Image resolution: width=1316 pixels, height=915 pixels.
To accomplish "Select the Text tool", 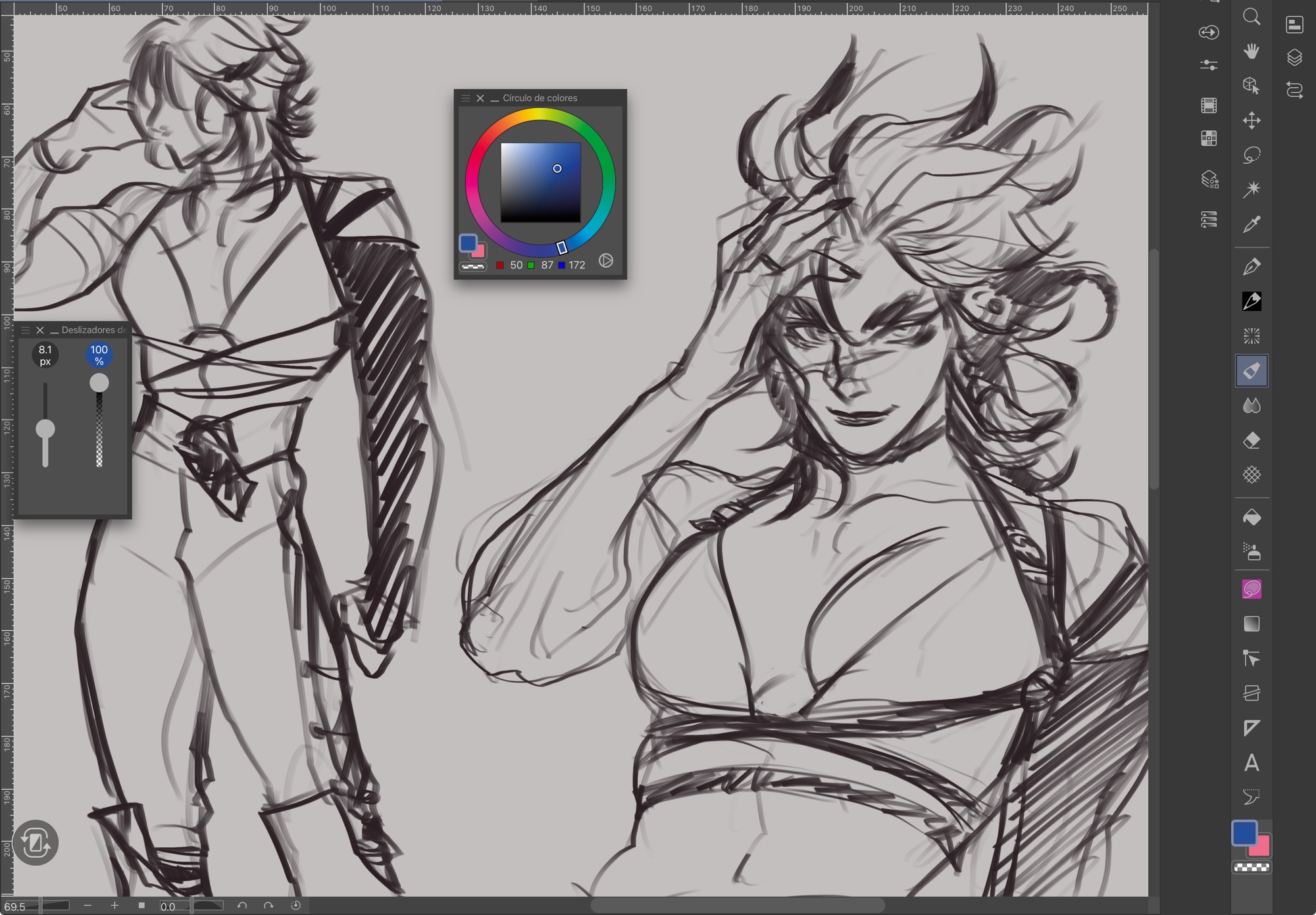I will coord(1252,763).
